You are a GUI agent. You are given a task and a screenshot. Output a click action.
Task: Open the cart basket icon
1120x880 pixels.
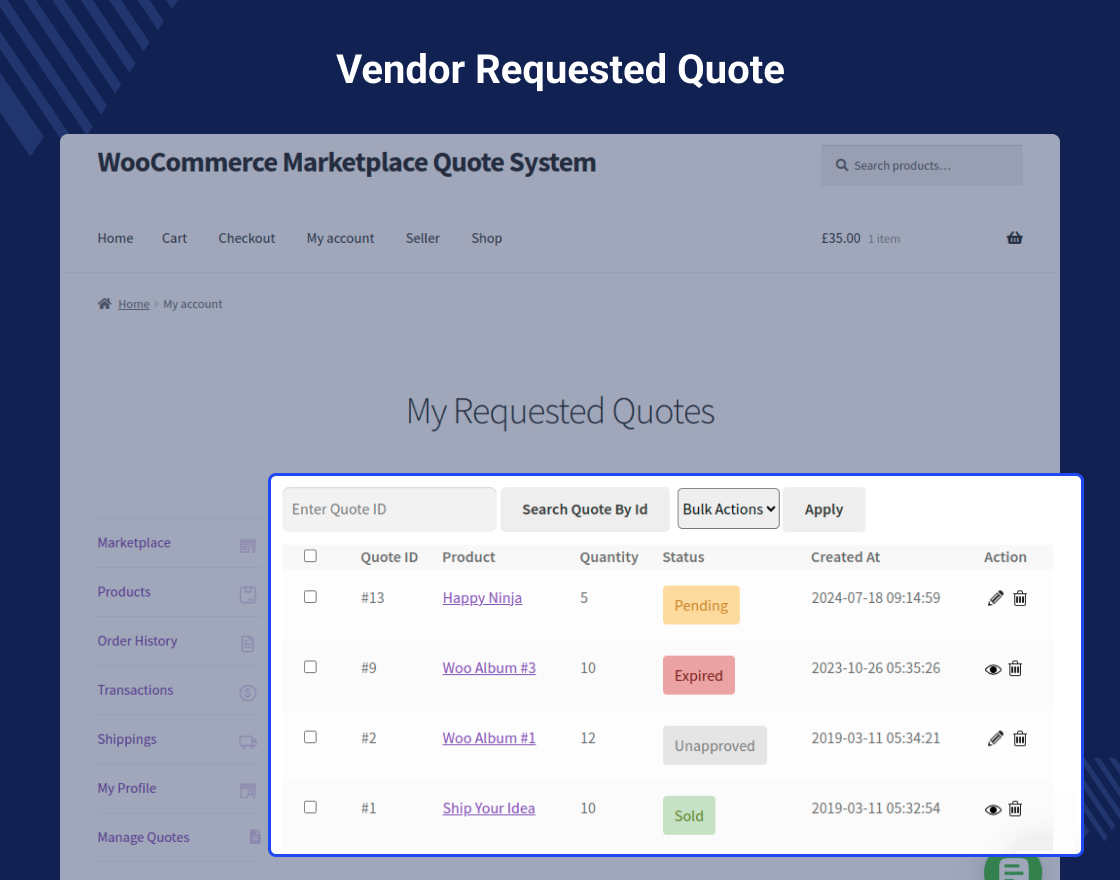1014,238
